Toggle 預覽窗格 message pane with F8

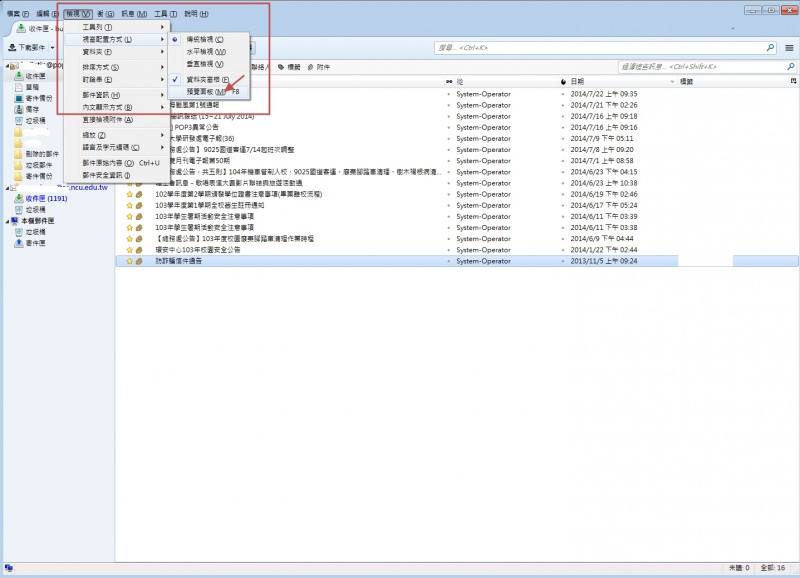click(x=207, y=91)
